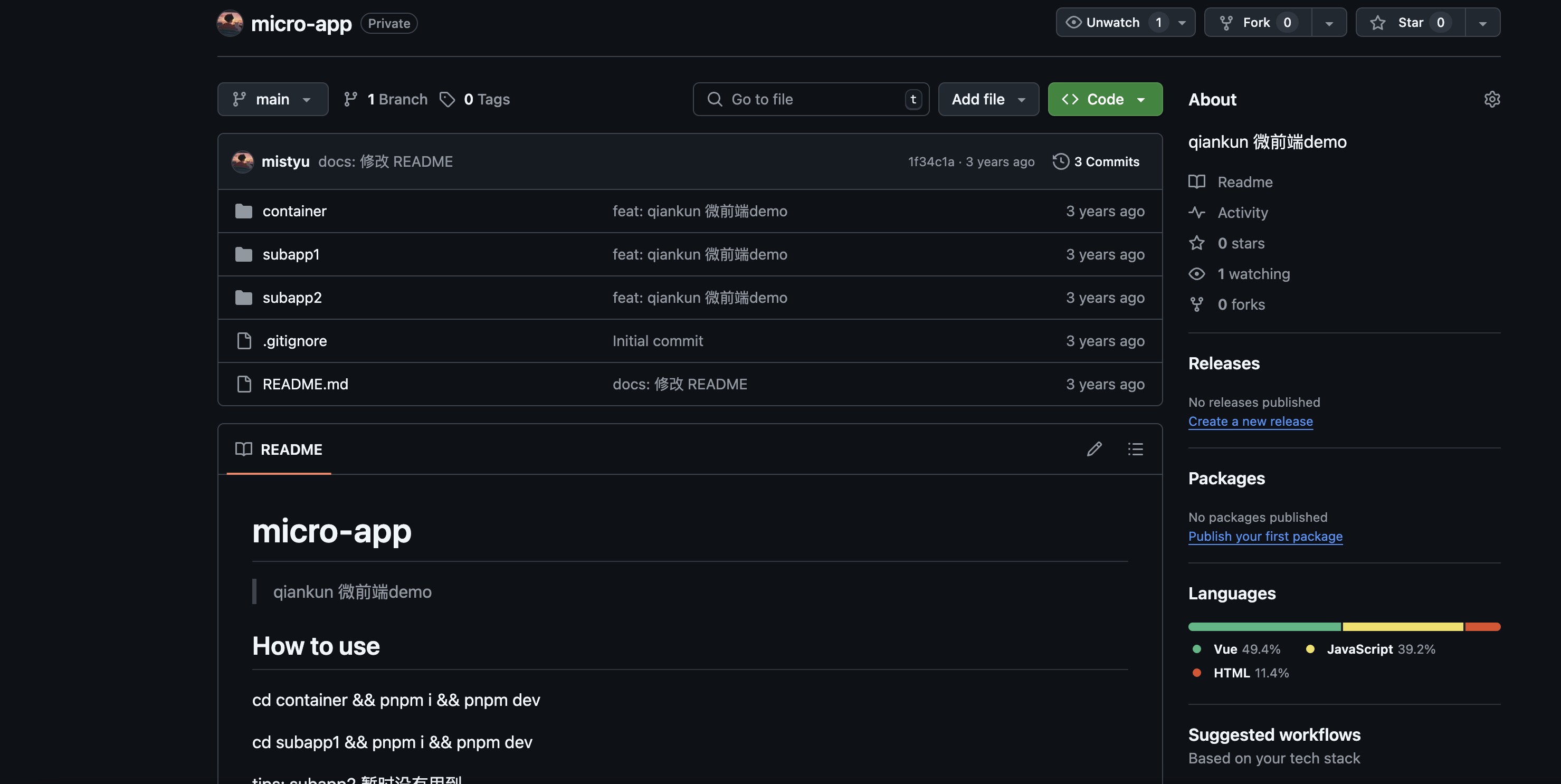1561x784 pixels.
Task: Select the README tab
Action: coord(279,449)
